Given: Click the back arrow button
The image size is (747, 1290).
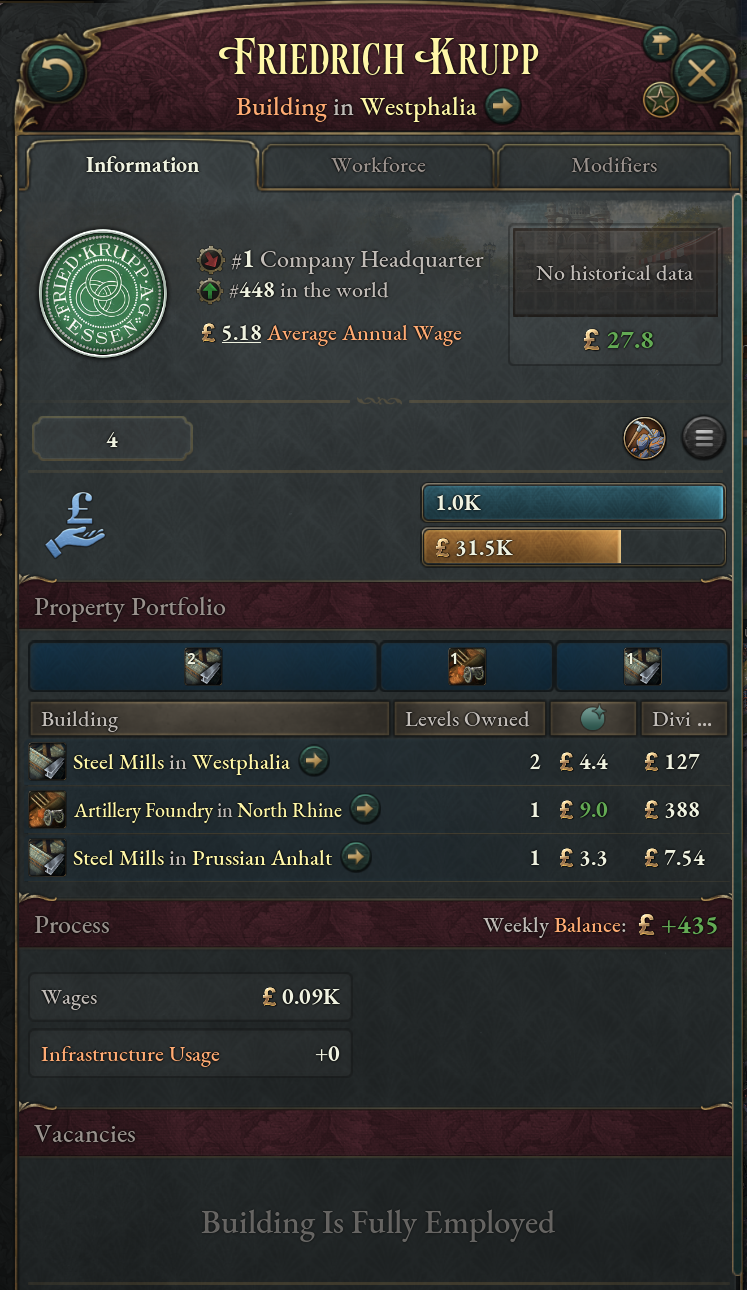Looking at the screenshot, I should point(56,74).
